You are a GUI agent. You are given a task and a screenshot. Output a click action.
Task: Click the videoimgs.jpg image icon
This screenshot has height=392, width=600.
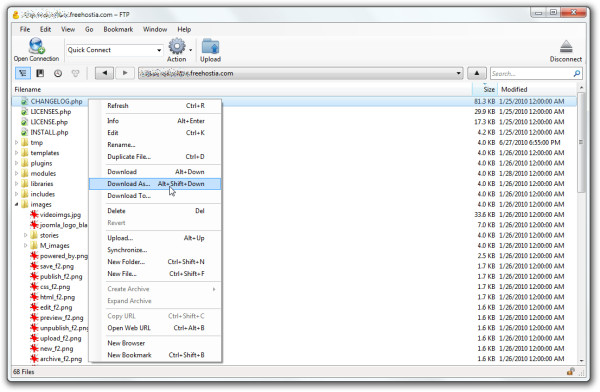[x=34, y=215]
